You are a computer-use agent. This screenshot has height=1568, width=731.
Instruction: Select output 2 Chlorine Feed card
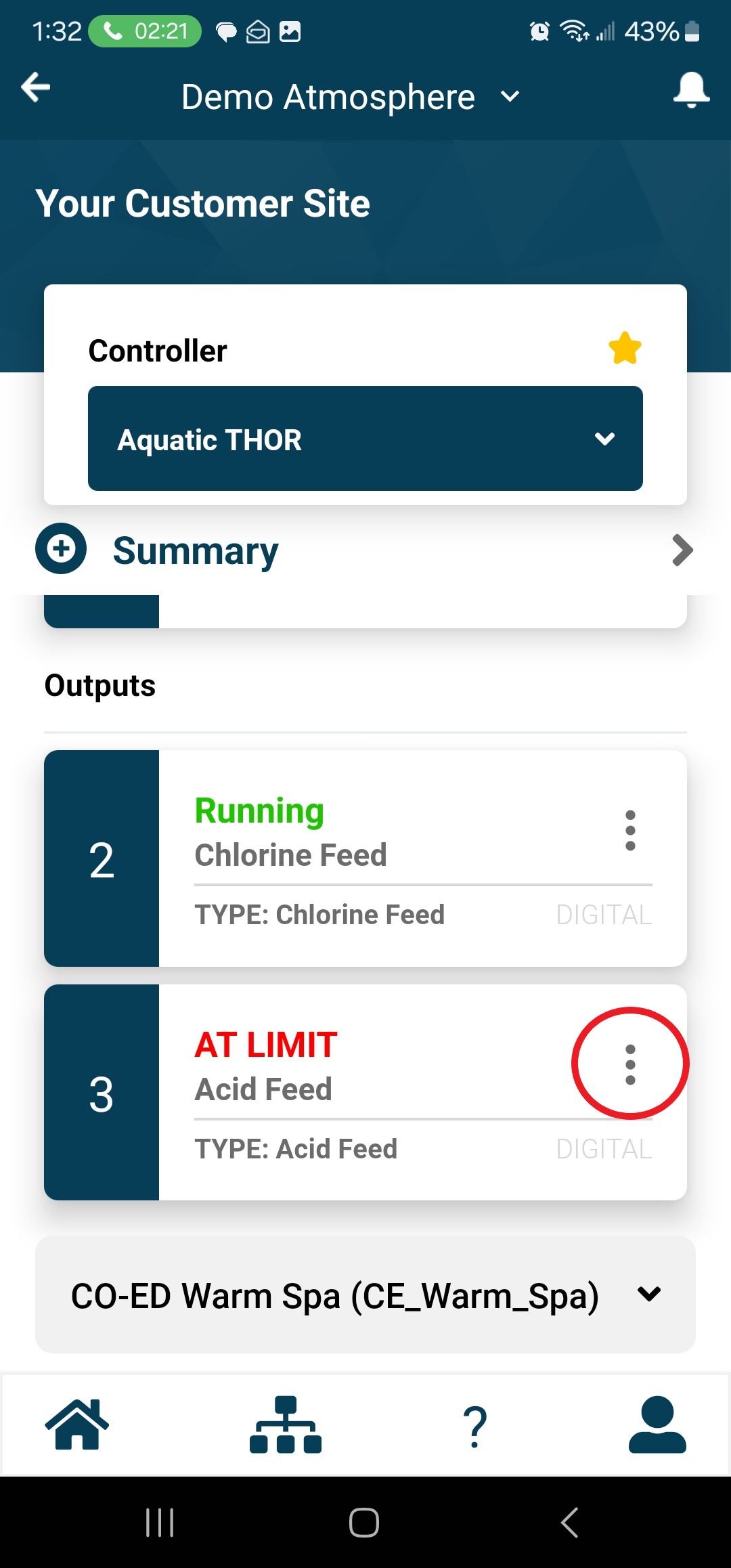(x=365, y=858)
